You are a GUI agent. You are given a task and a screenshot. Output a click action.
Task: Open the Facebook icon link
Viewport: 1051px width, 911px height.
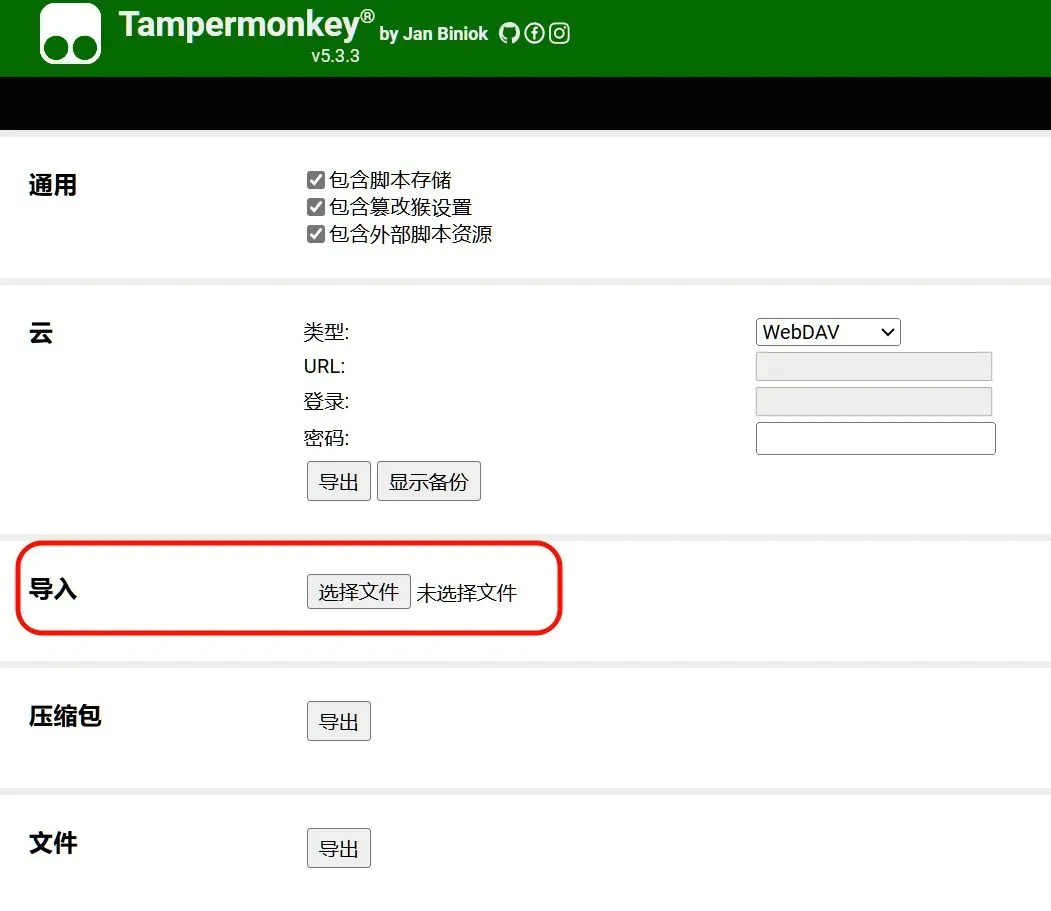point(534,34)
